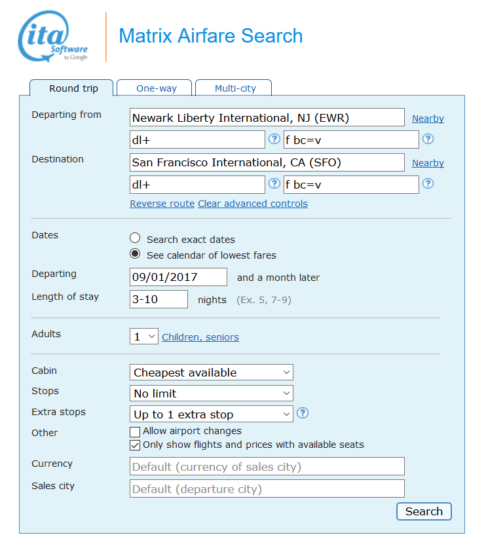This screenshot has width=486, height=550.
Task: Open the Extra stops help icon
Action: 303,413
